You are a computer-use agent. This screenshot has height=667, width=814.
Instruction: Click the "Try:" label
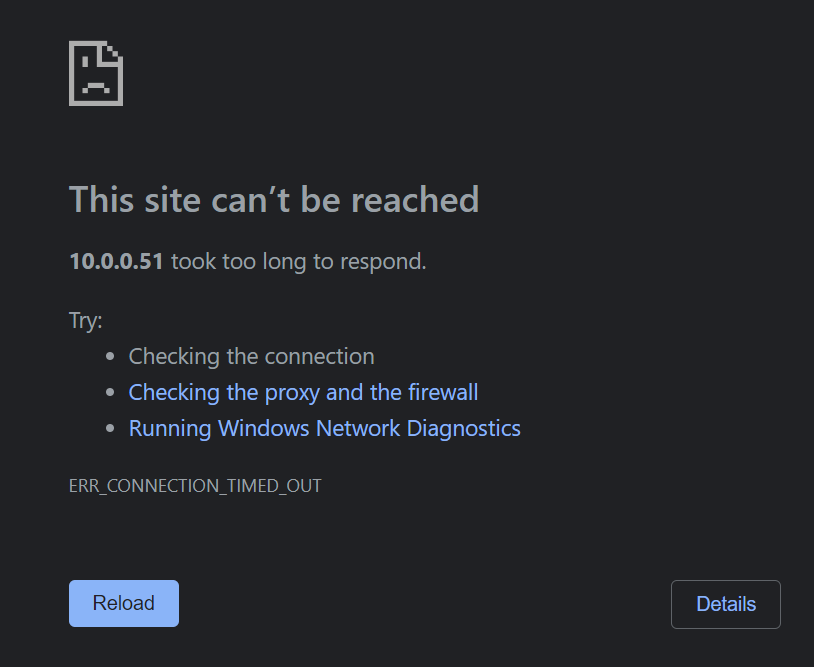coord(86,321)
